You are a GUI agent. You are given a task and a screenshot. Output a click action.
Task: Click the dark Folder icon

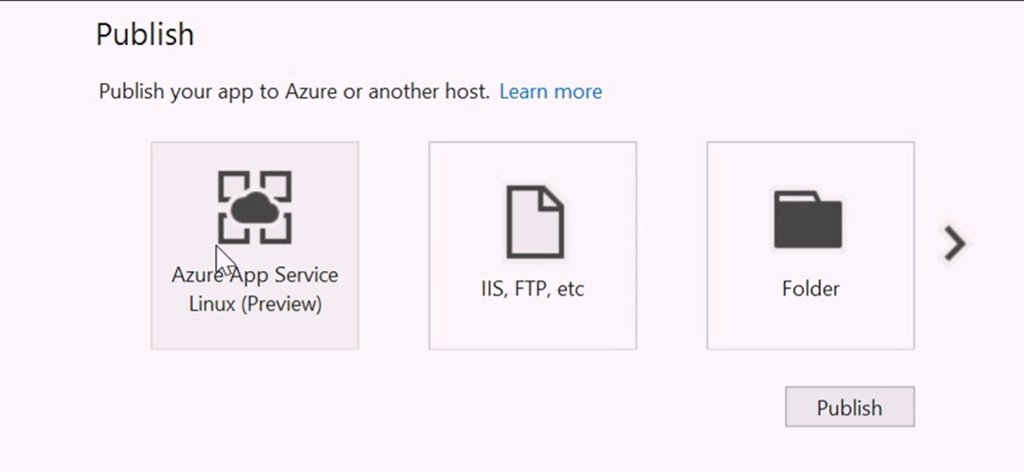[808, 219]
